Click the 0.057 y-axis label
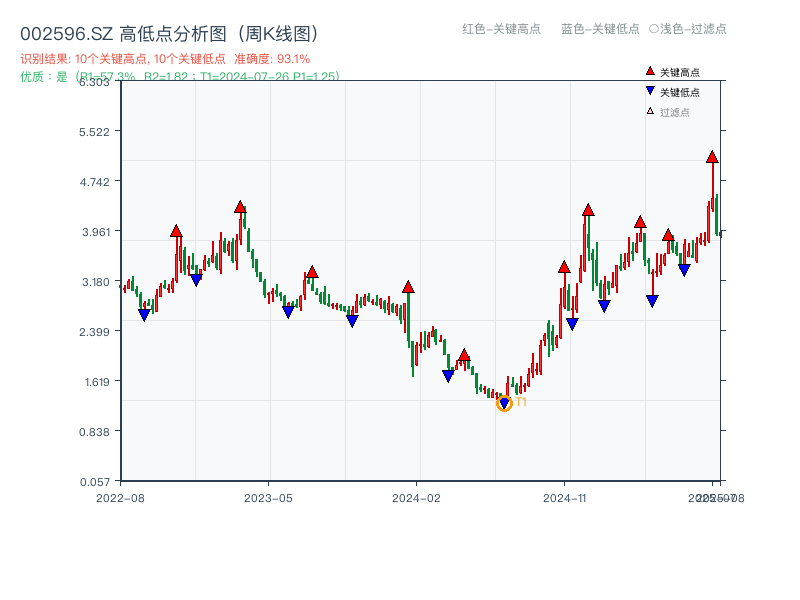 pos(95,482)
